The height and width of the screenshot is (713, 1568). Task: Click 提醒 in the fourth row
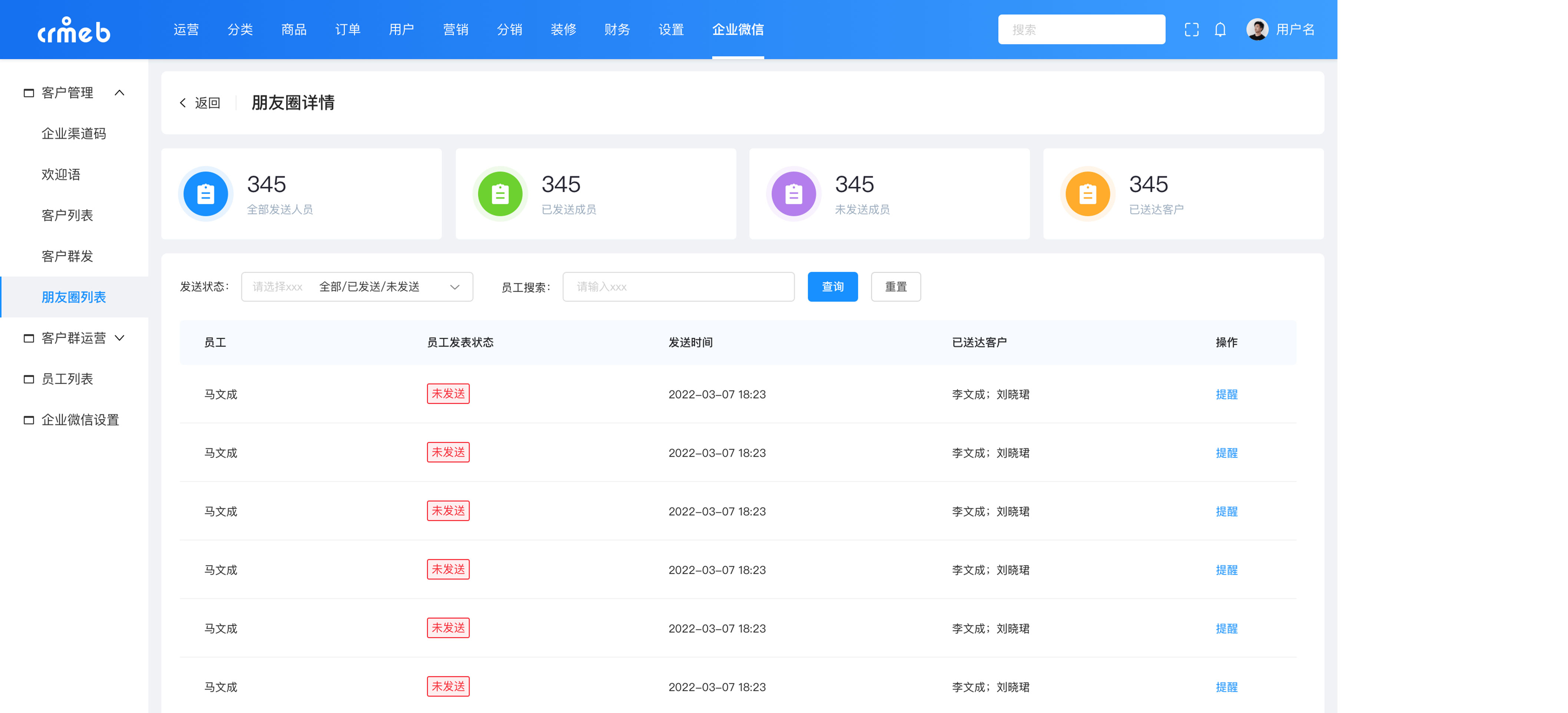(x=1227, y=570)
